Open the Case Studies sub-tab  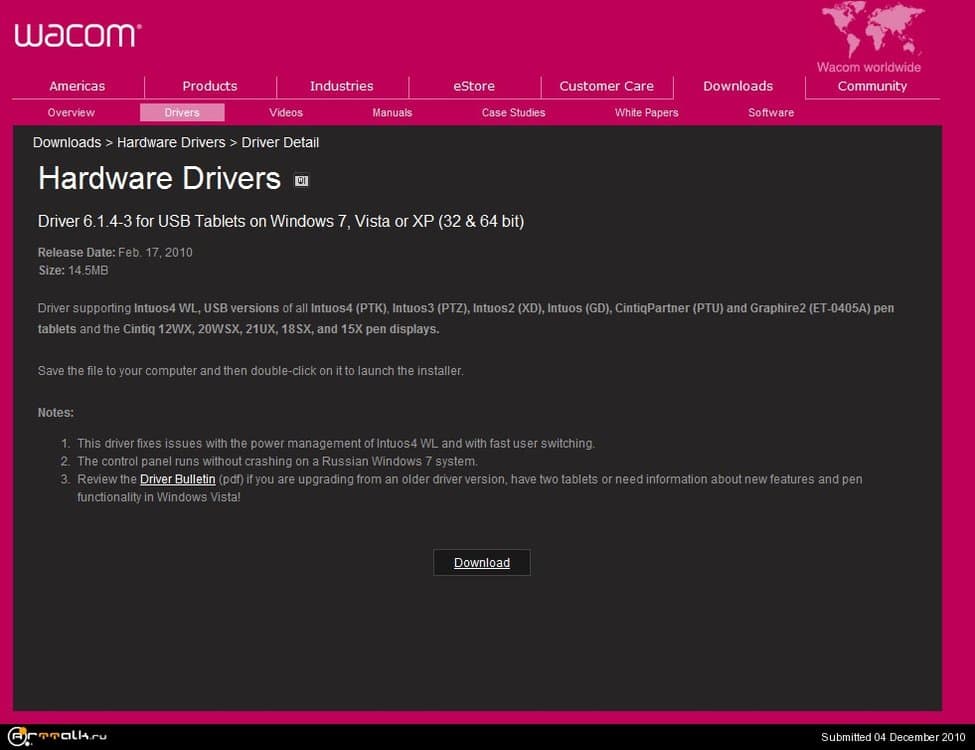[x=513, y=113]
